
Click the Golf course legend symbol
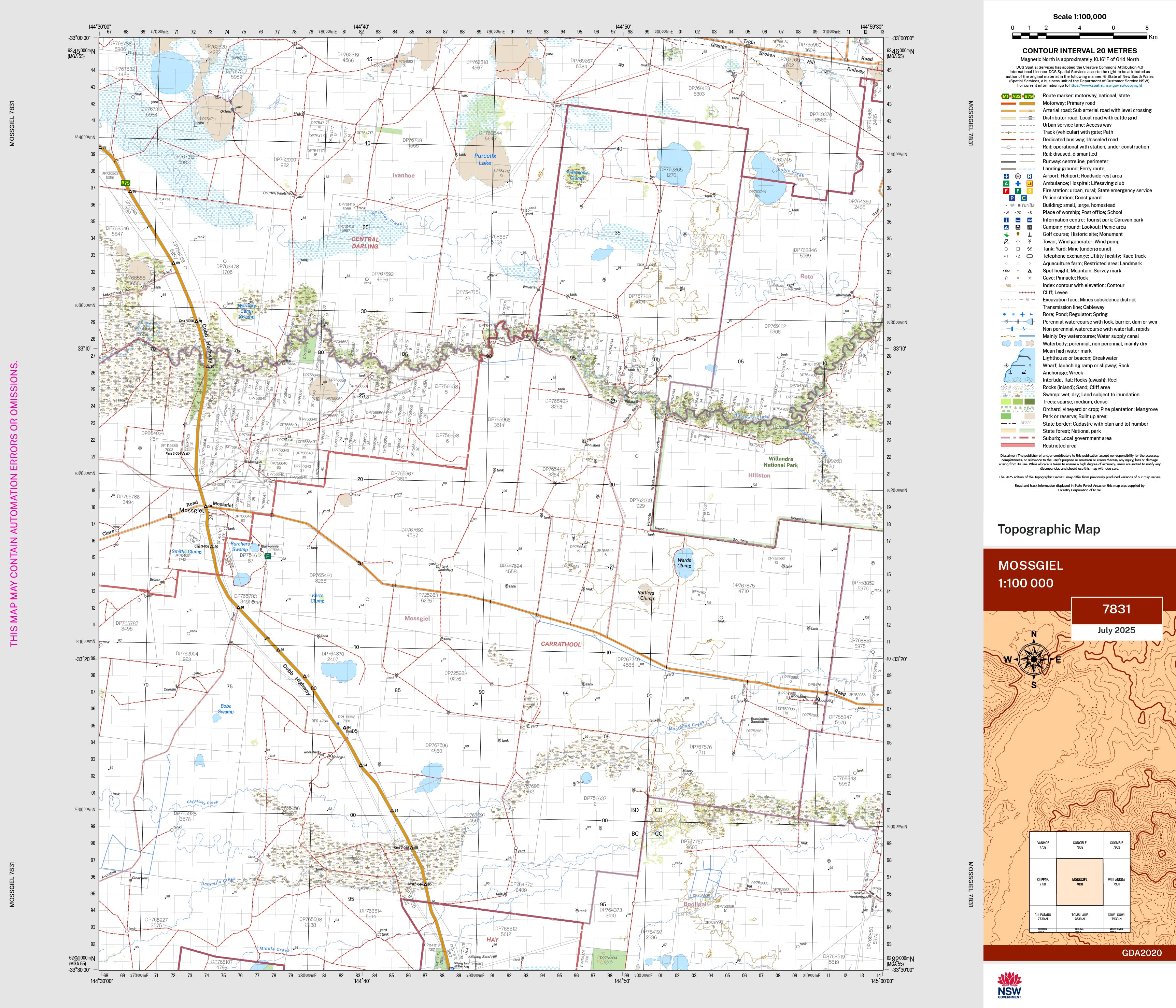[x=1006, y=235]
